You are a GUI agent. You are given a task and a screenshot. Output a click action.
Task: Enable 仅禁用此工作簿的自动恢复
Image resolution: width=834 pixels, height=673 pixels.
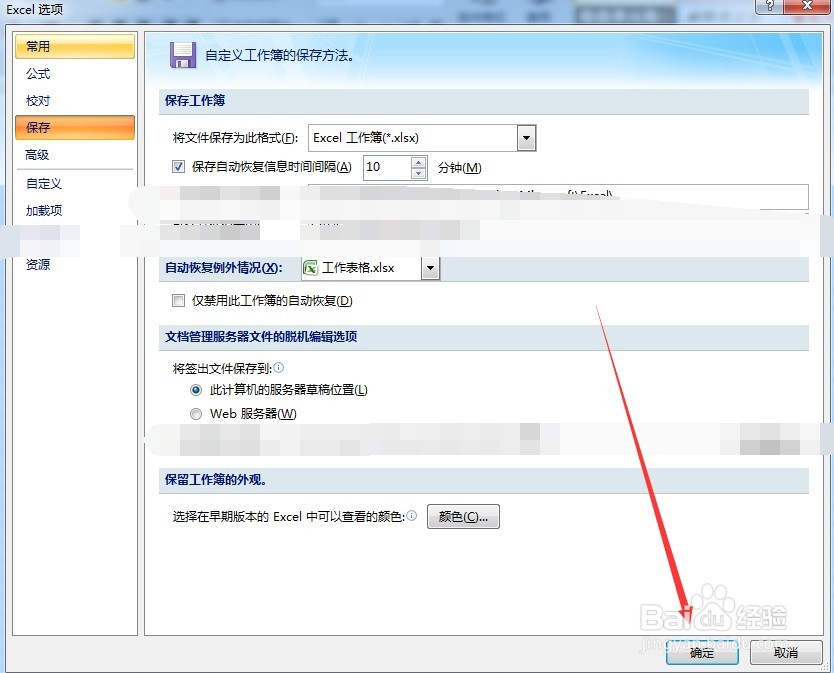click(178, 300)
